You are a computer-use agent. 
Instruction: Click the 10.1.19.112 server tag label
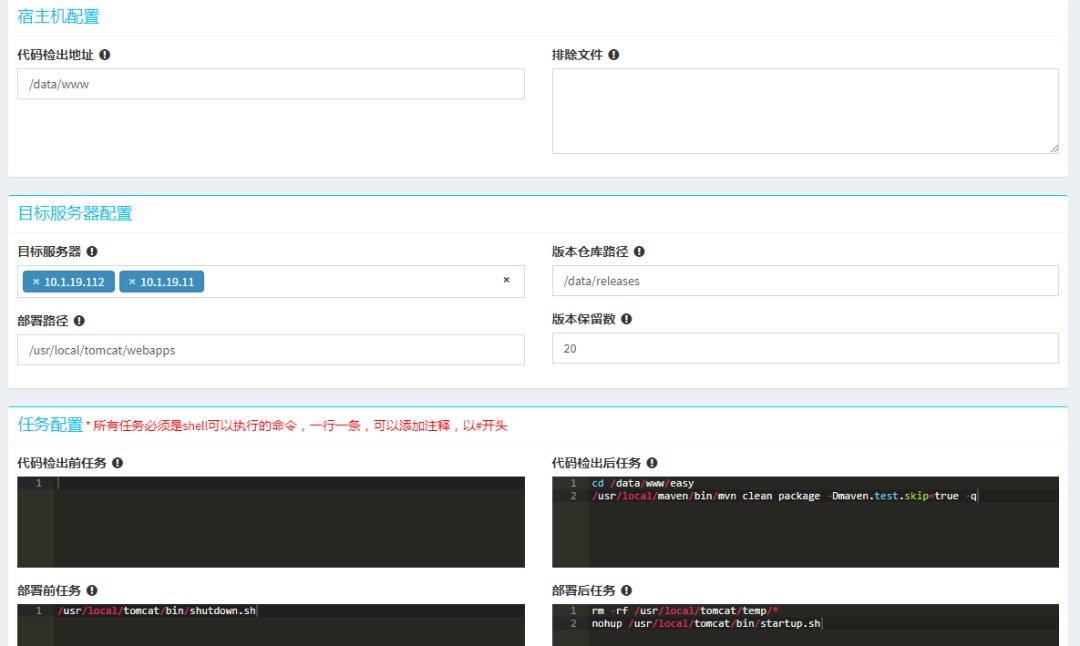pyautogui.click(x=74, y=282)
